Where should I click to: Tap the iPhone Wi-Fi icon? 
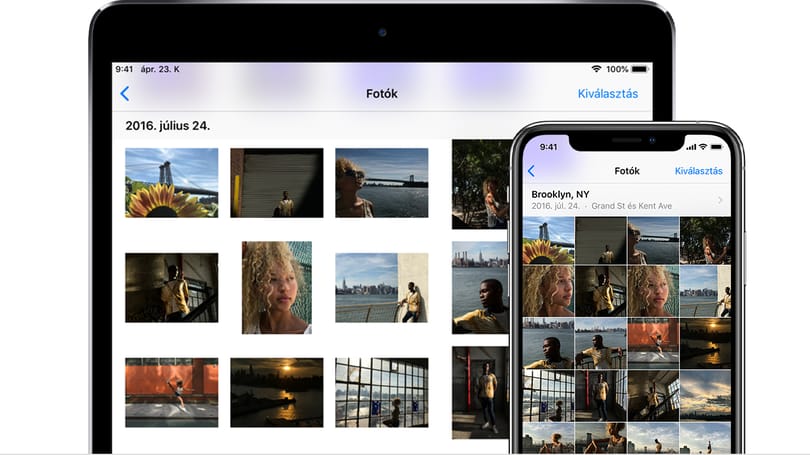703,147
